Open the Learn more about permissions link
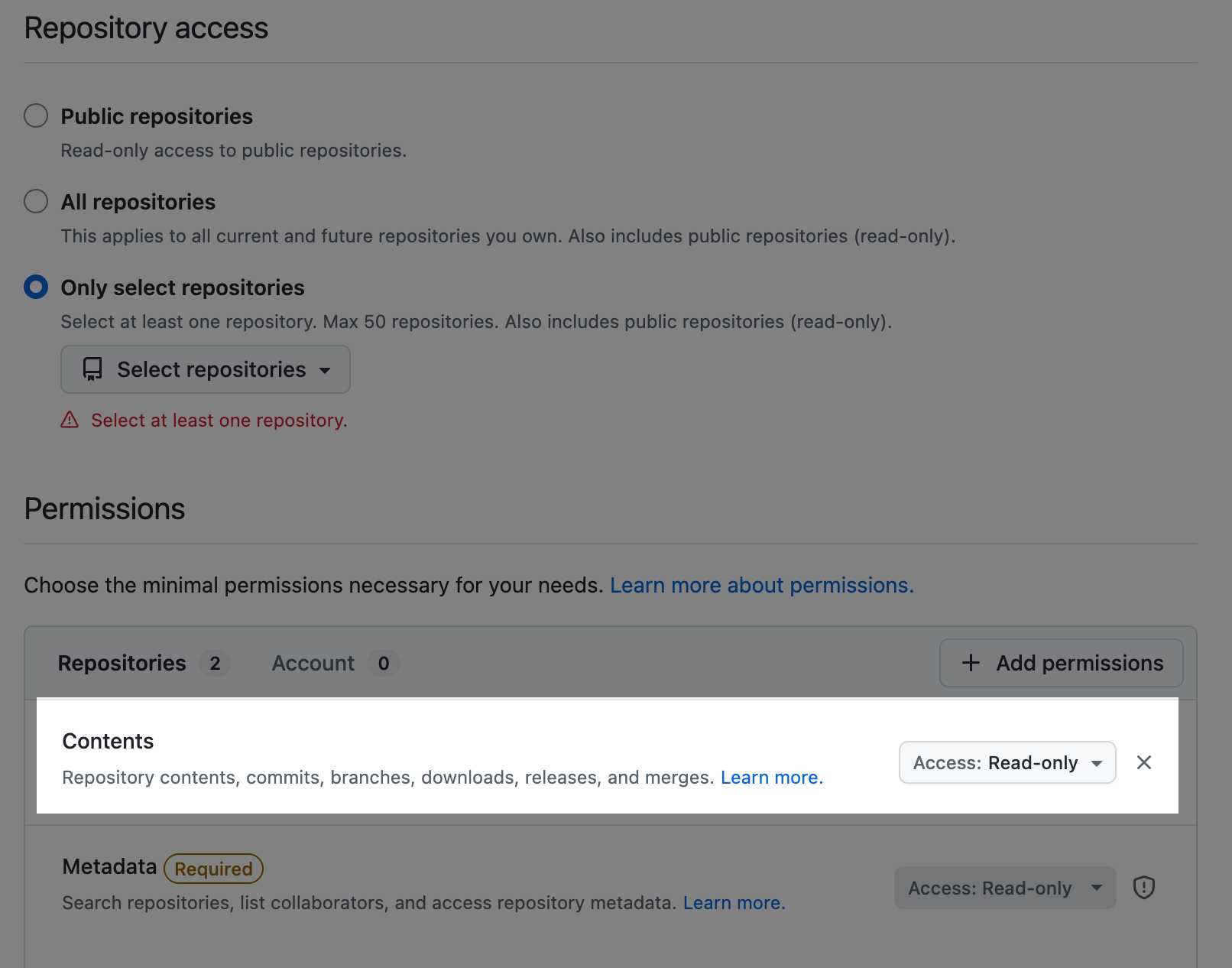Image resolution: width=1232 pixels, height=968 pixels. click(x=761, y=585)
